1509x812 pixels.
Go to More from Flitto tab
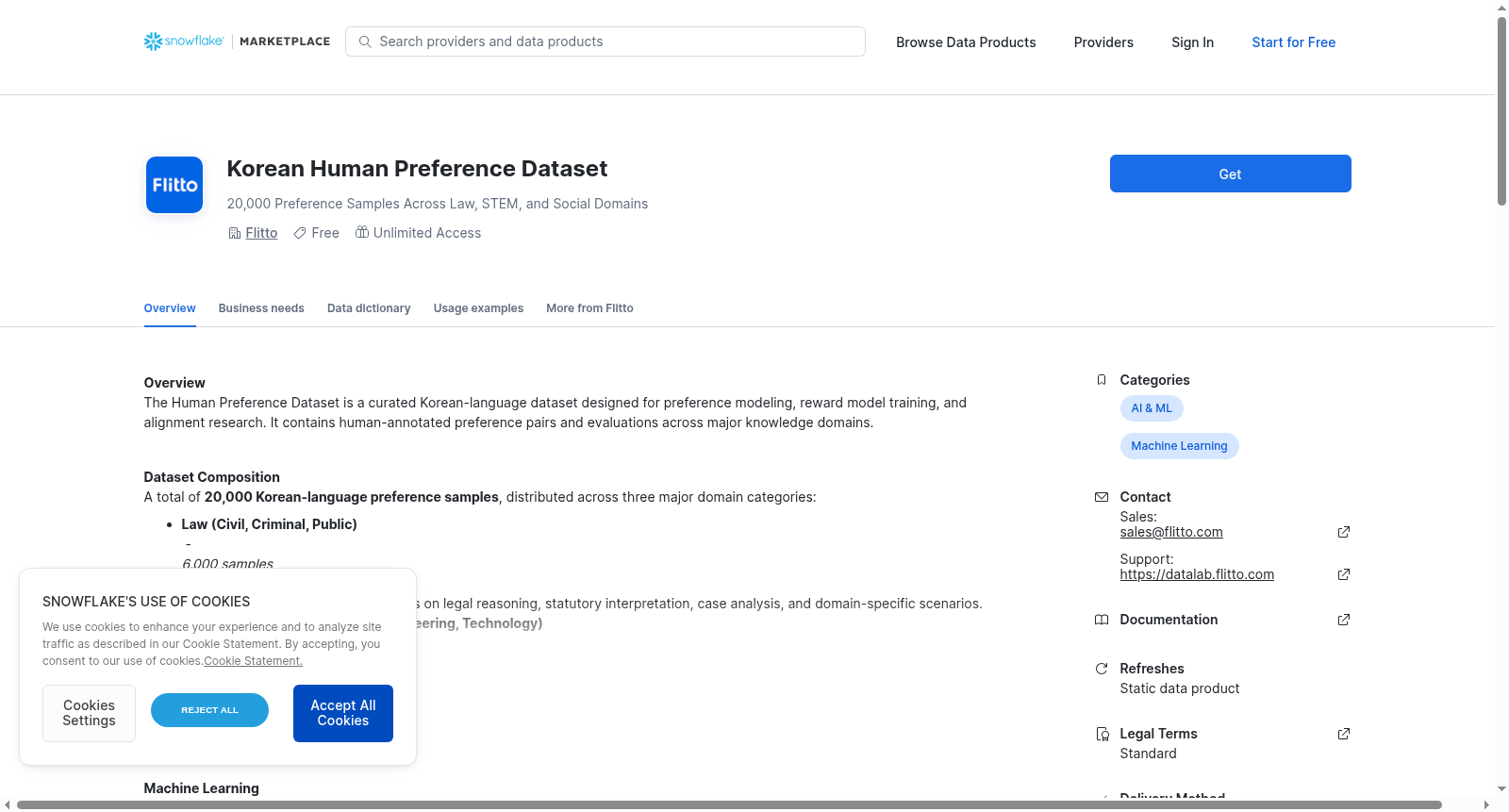coord(589,308)
